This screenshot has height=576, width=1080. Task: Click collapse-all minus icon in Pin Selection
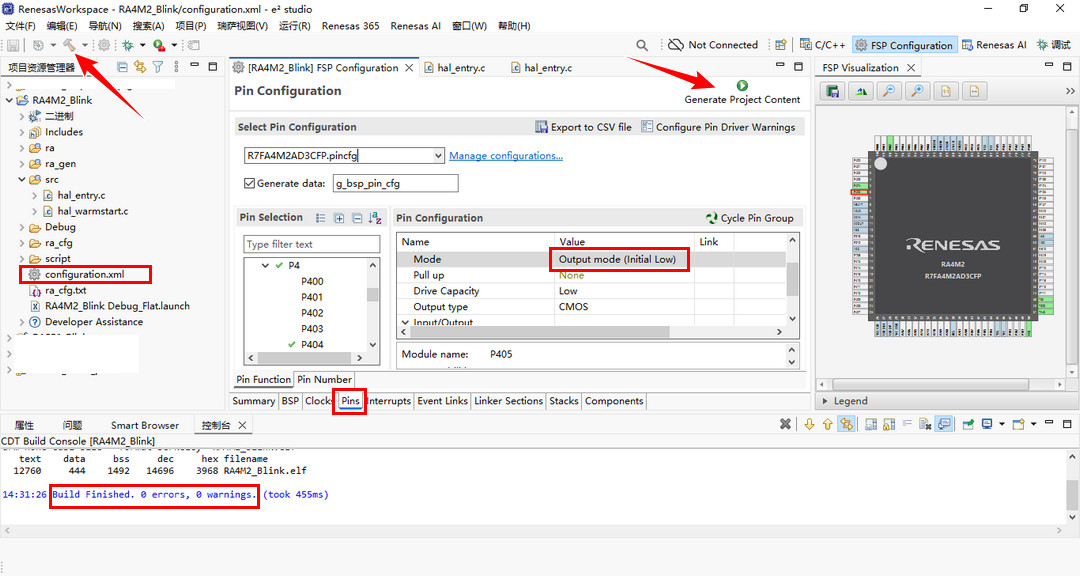pyautogui.click(x=357, y=218)
